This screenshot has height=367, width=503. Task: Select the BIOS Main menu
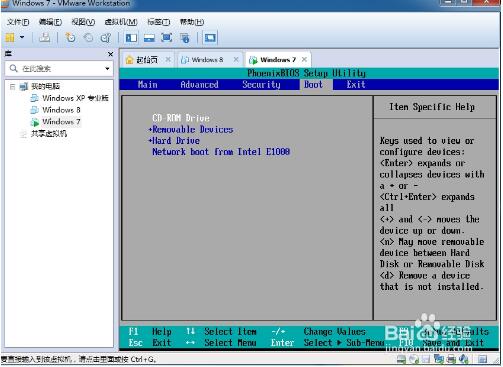tap(147, 85)
